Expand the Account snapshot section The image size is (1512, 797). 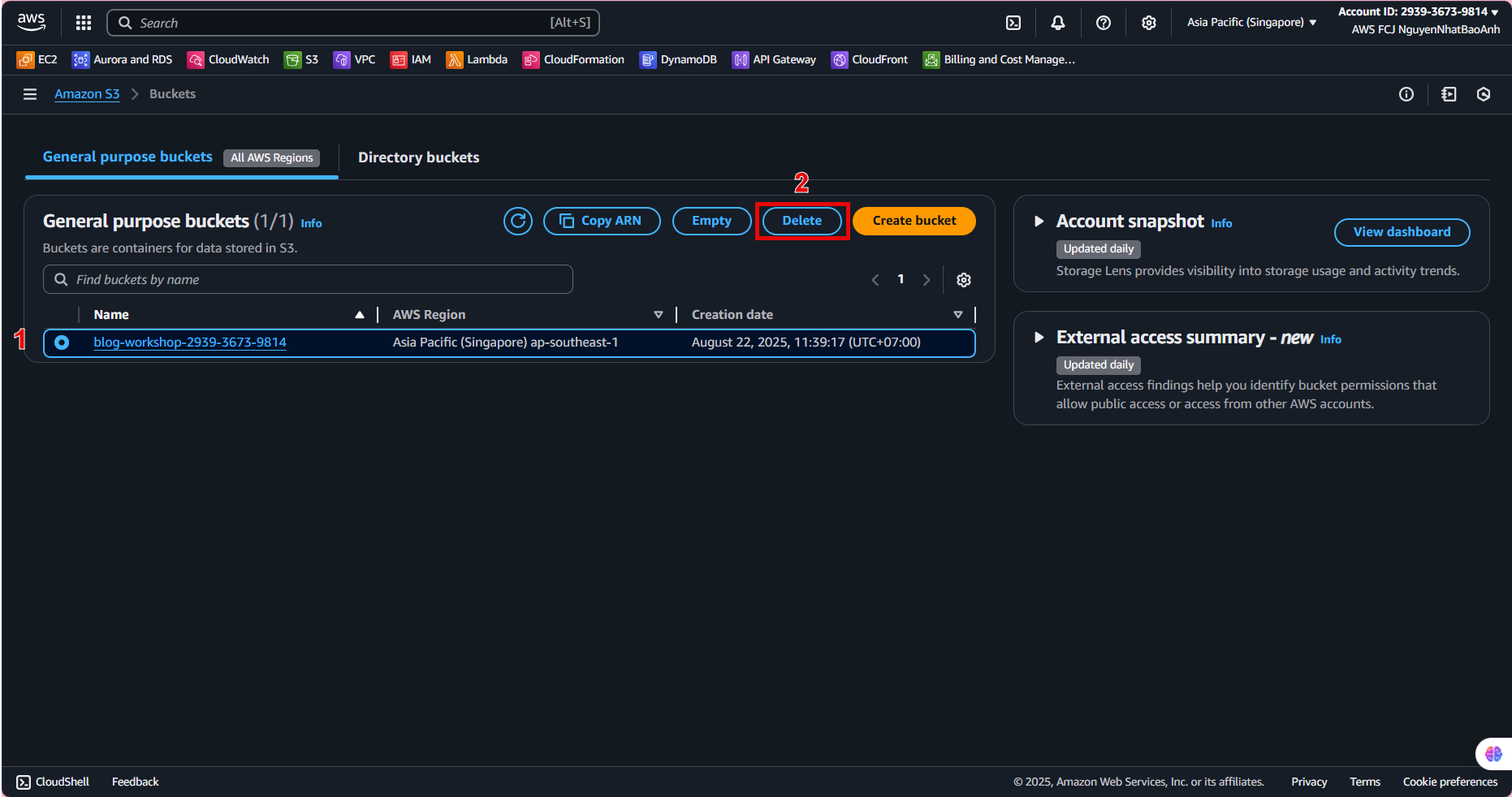pos(1039,222)
